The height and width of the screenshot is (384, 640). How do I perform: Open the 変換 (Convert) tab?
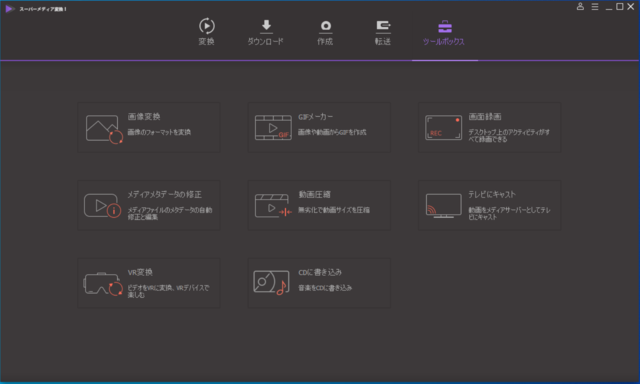click(207, 32)
